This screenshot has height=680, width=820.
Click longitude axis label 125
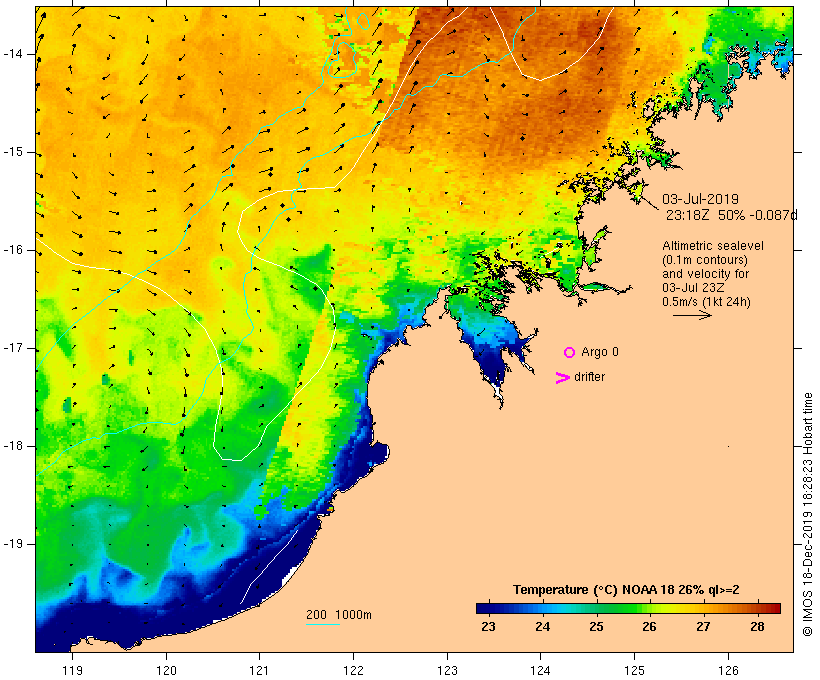point(635,670)
